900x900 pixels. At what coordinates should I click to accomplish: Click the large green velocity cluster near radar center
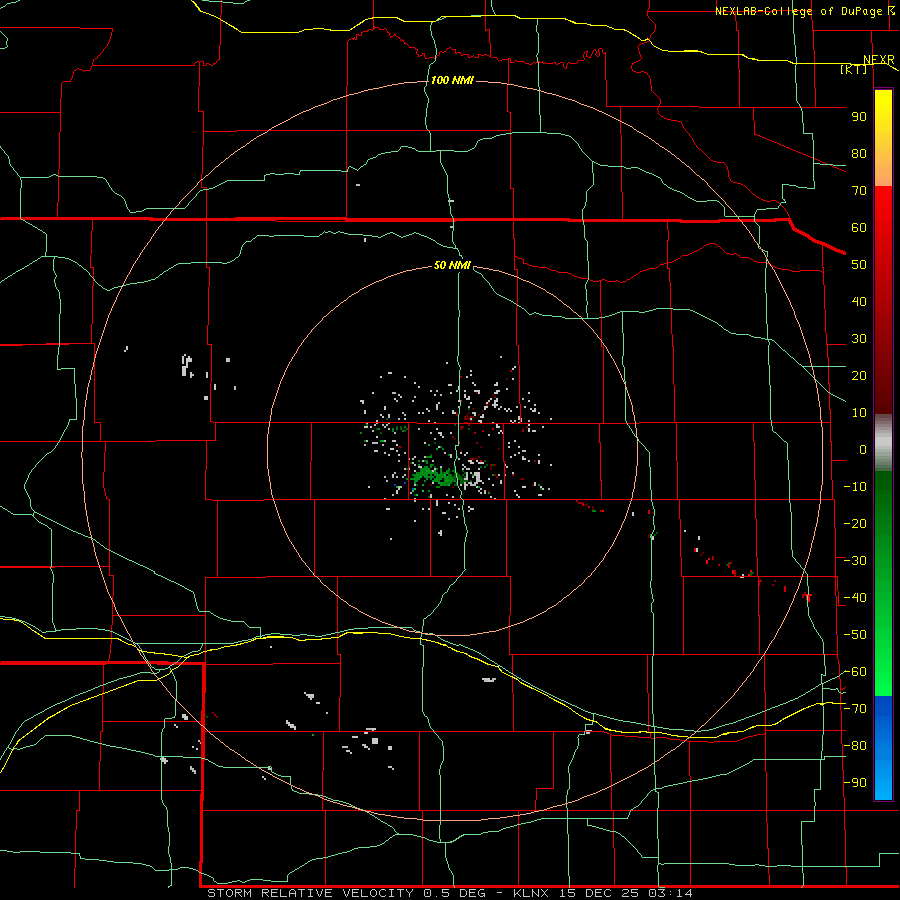point(438,475)
